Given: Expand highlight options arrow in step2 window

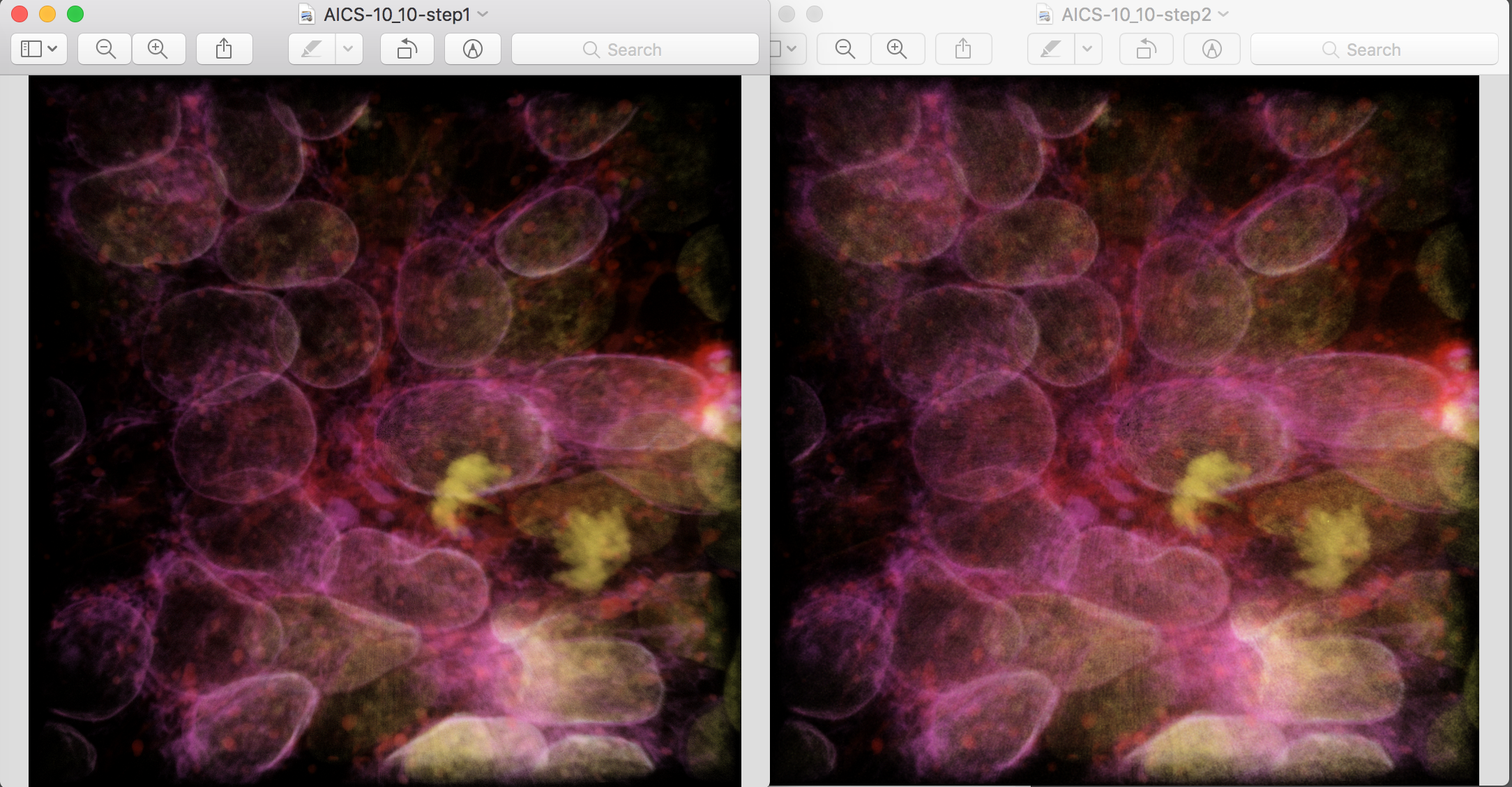Looking at the screenshot, I should pyautogui.click(x=1087, y=49).
